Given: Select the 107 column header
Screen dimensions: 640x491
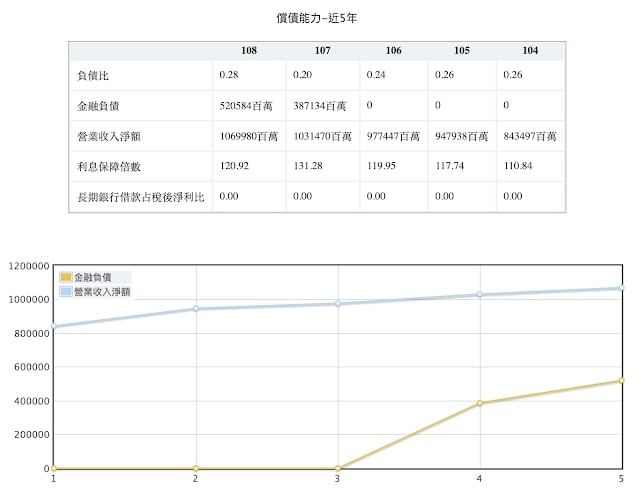Looking at the screenshot, I should click(322, 51).
